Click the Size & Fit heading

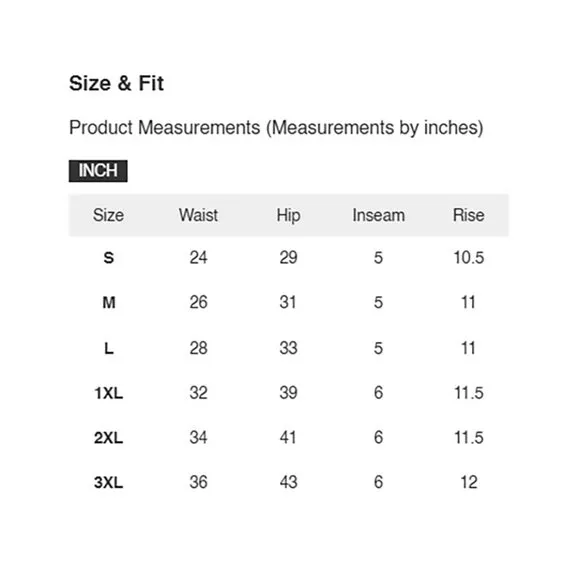tap(116, 83)
